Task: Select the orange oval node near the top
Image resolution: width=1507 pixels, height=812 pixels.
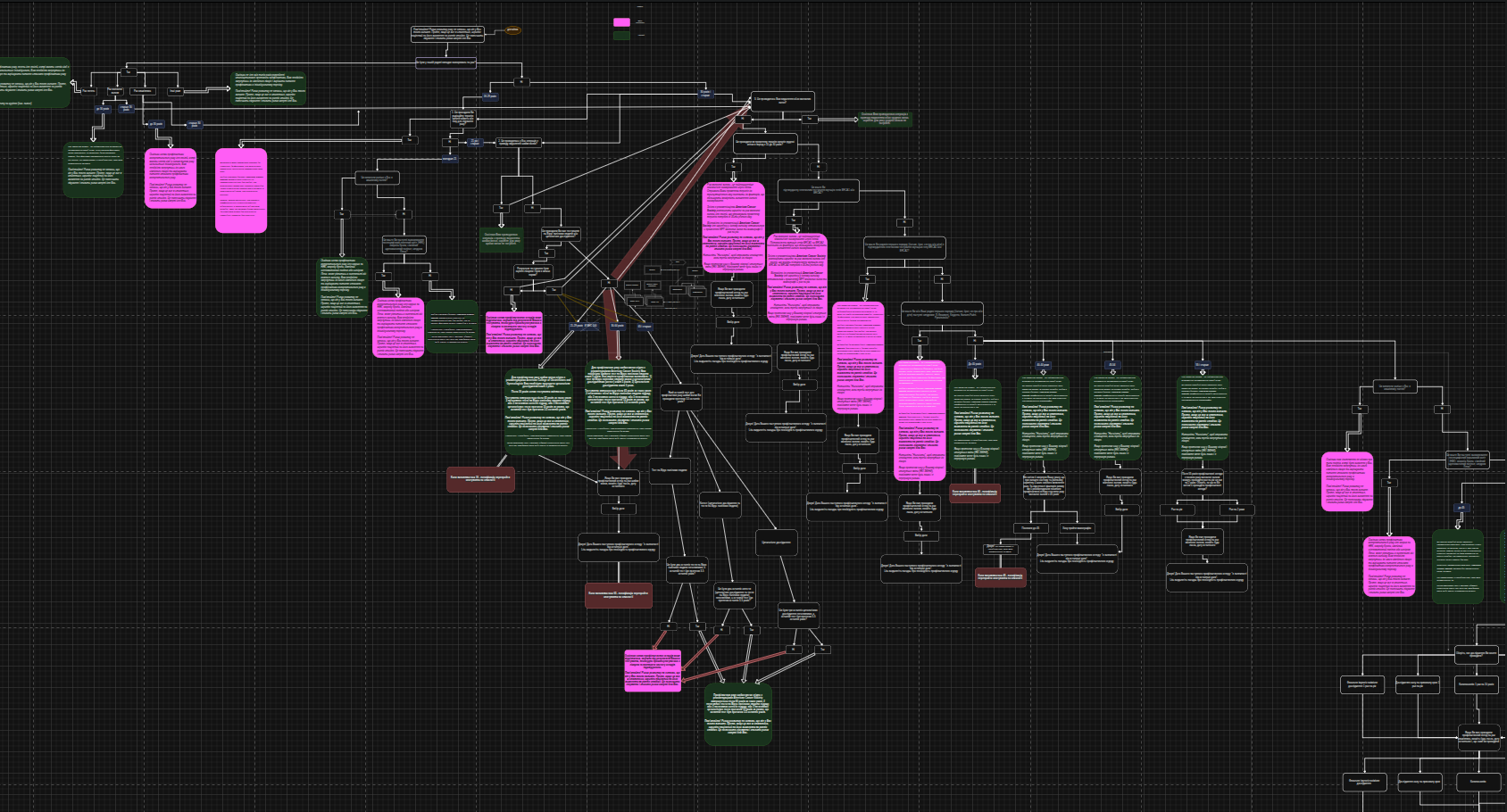Action: point(512,29)
